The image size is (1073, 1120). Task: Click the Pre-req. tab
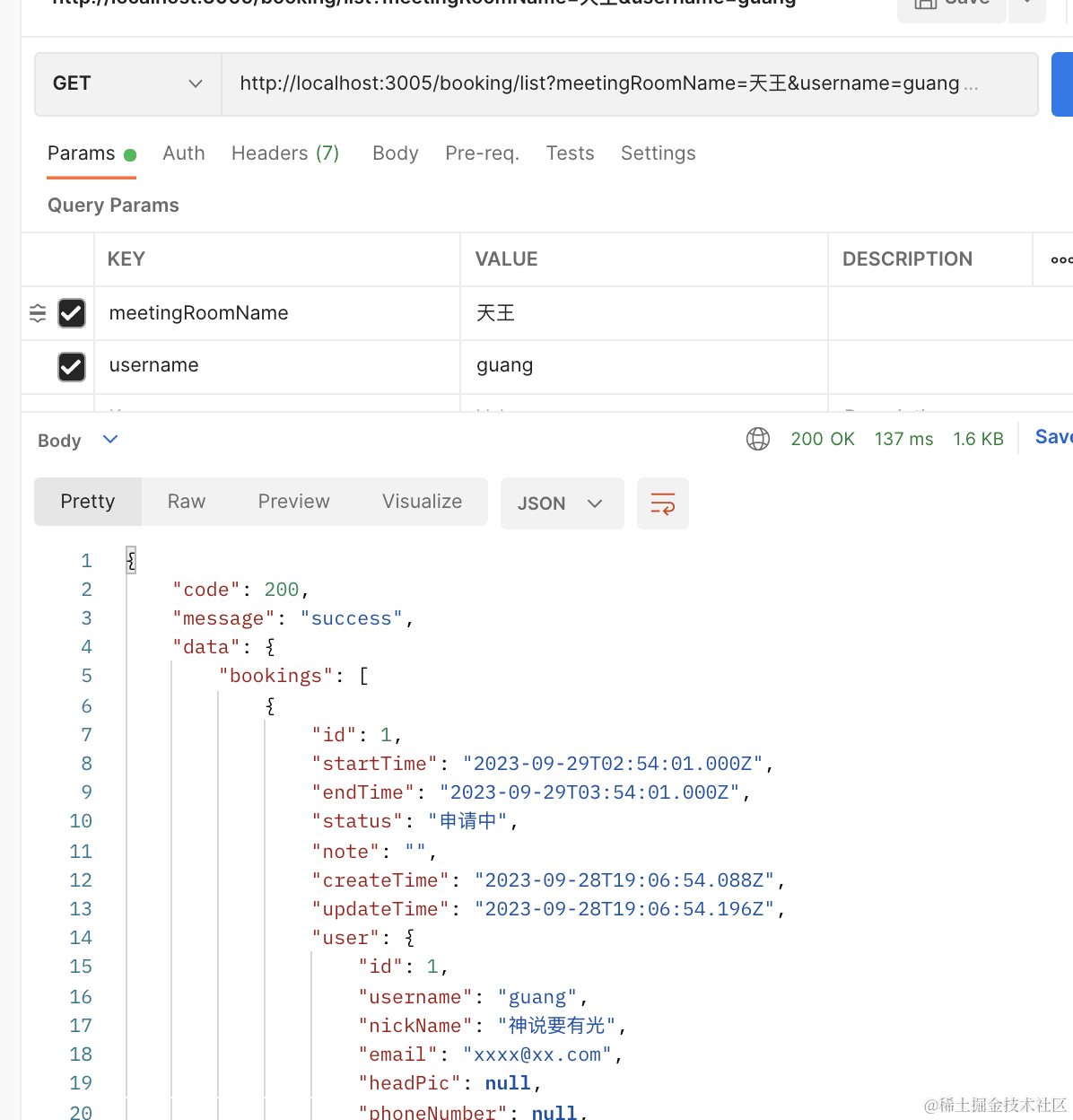(x=482, y=153)
